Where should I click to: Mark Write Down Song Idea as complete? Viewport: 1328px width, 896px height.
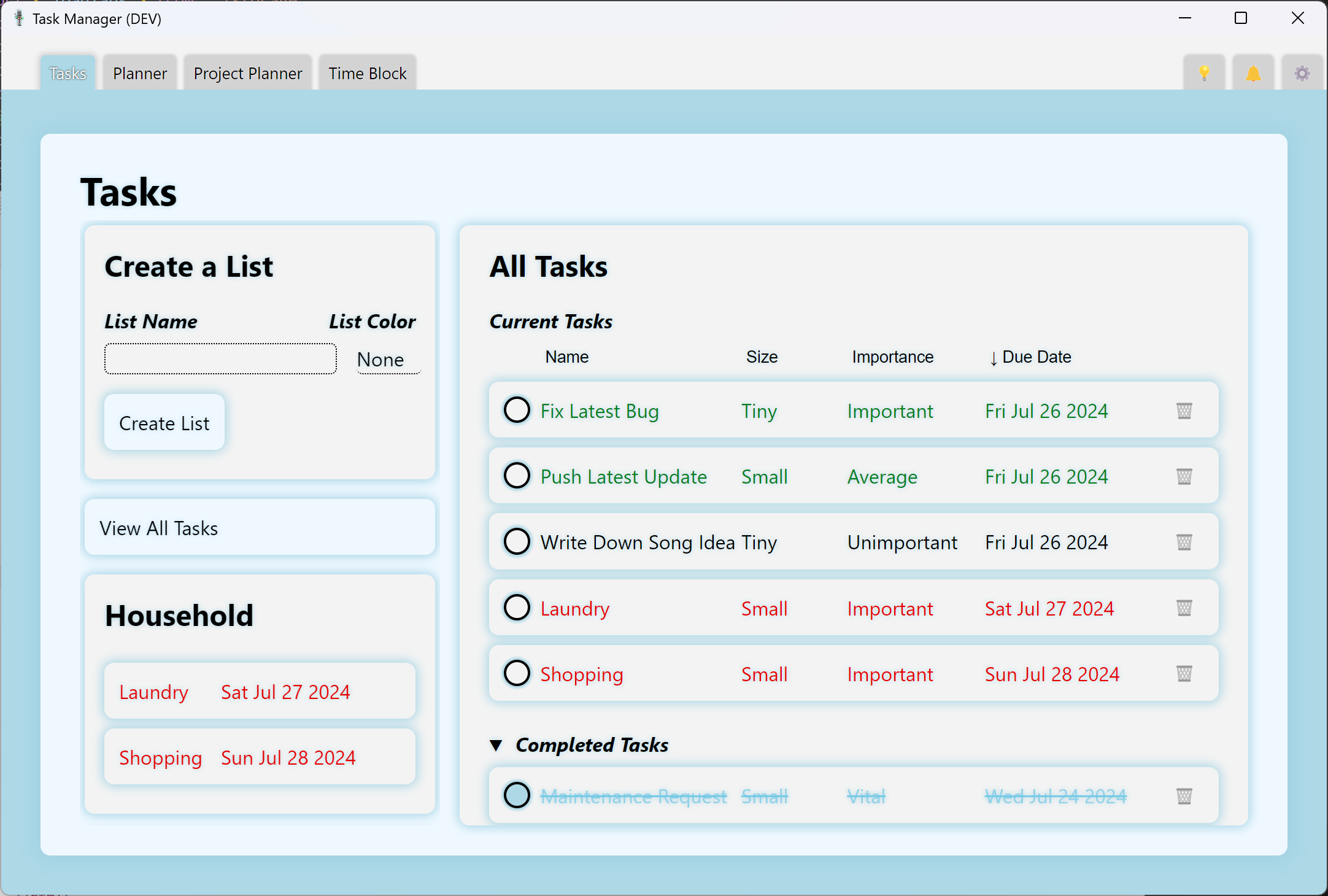[517, 541]
